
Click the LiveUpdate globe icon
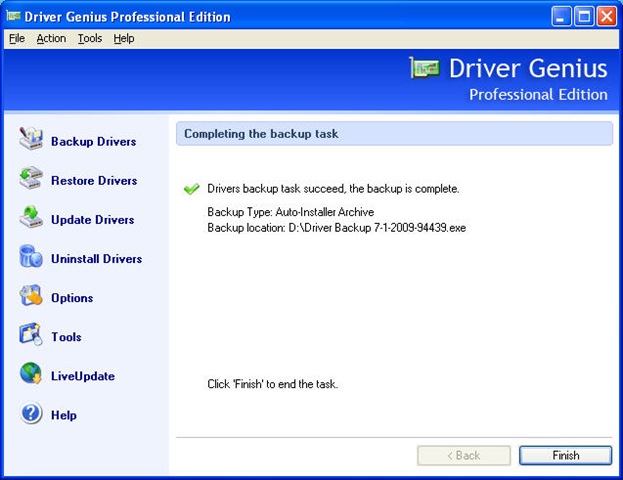pos(31,374)
